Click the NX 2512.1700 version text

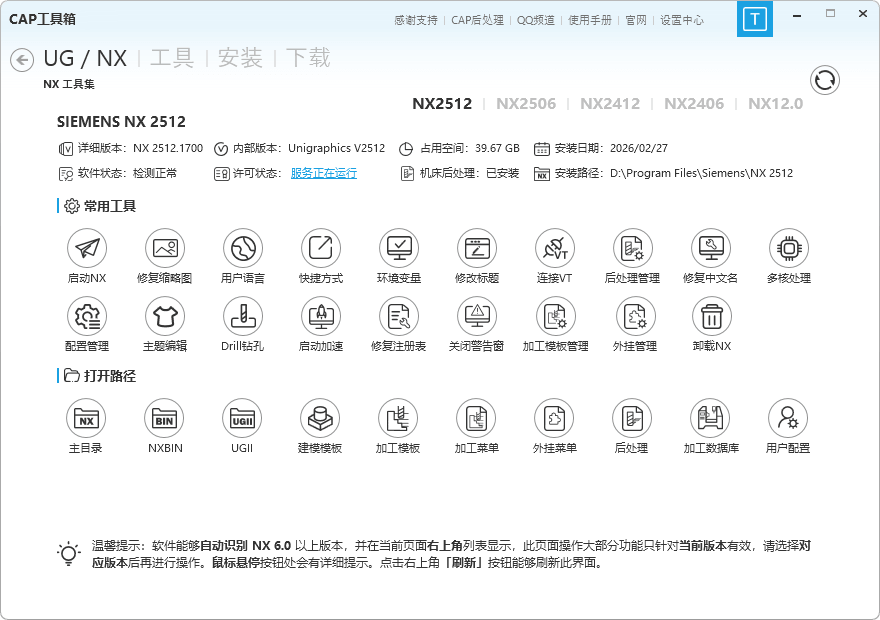[168, 148]
